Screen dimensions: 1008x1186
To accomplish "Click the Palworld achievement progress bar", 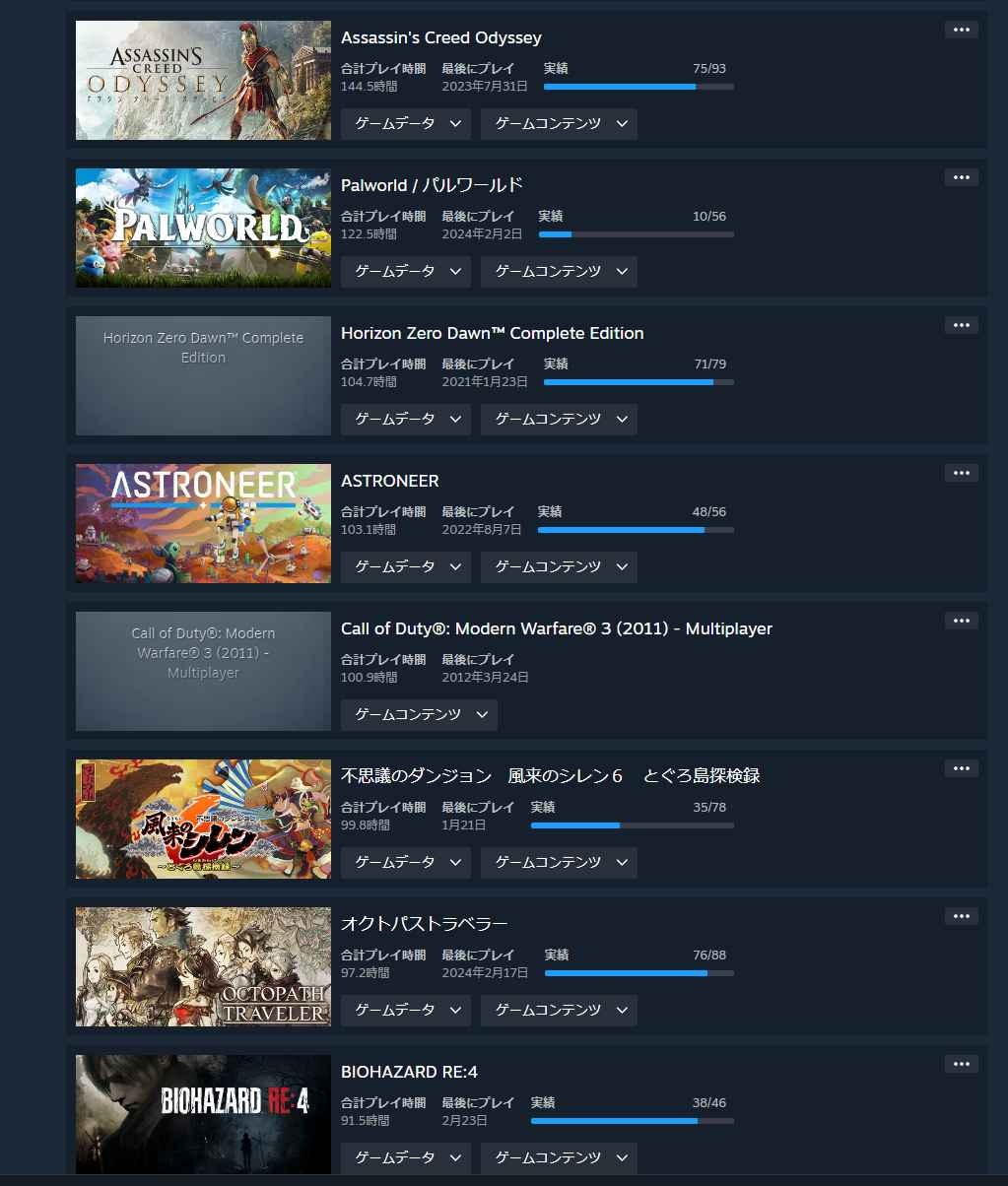I will click(637, 234).
